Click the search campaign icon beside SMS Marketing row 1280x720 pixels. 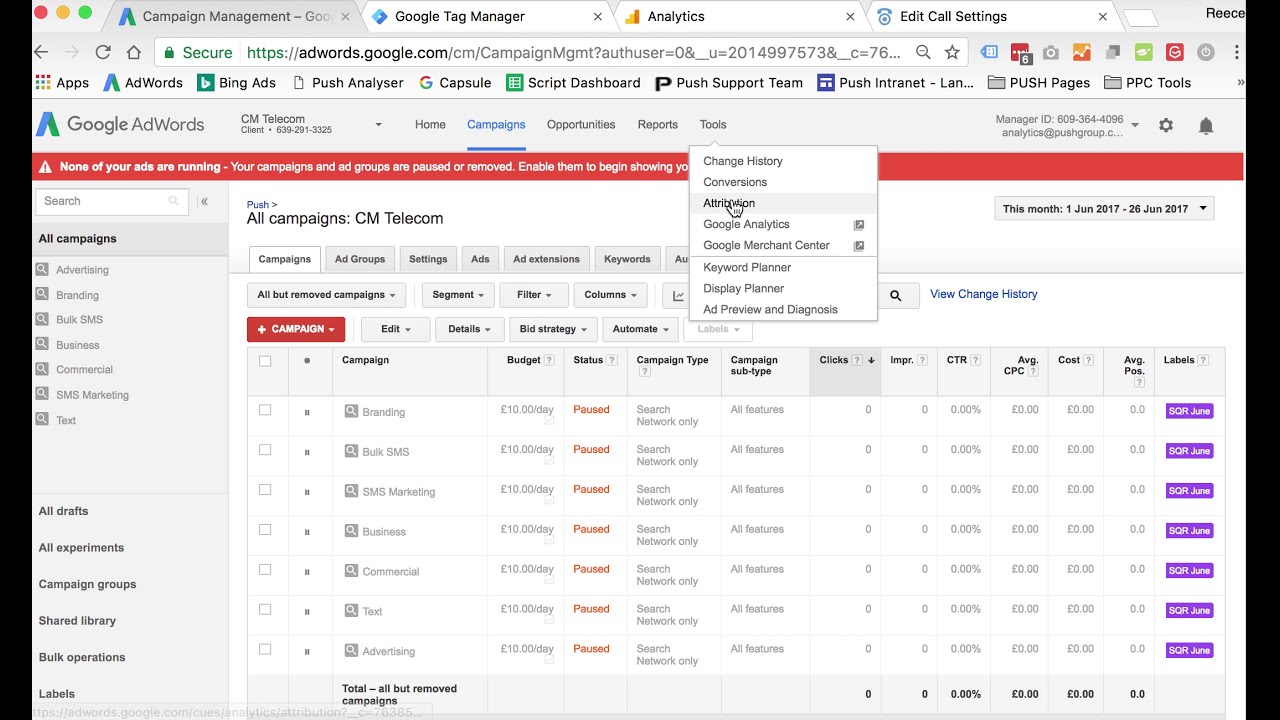click(351, 491)
